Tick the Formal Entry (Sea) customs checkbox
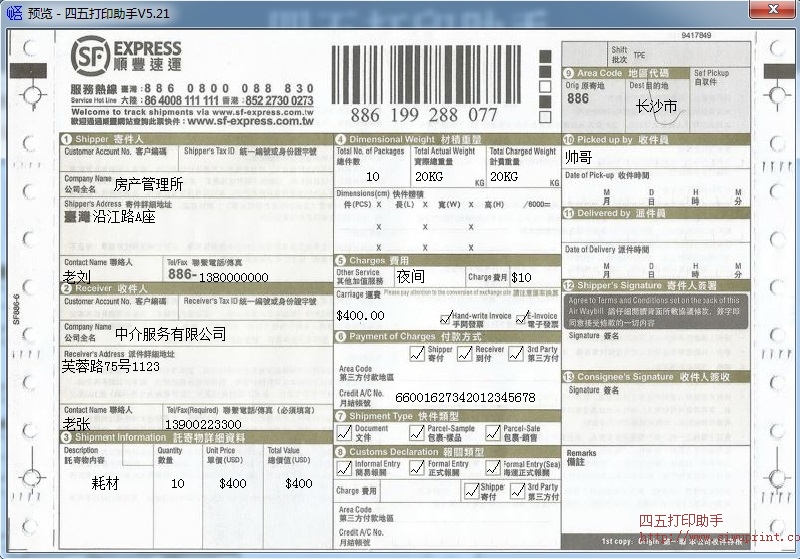The image size is (800, 559). click(x=492, y=467)
